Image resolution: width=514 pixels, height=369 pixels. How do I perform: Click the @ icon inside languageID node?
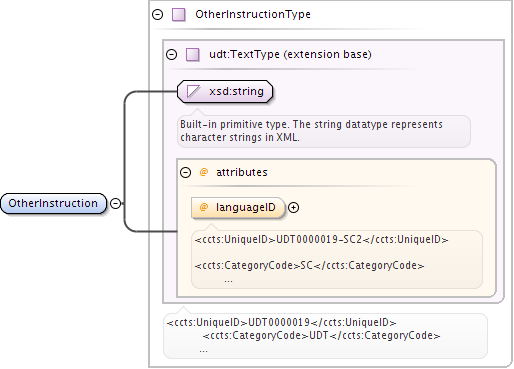tap(203, 207)
